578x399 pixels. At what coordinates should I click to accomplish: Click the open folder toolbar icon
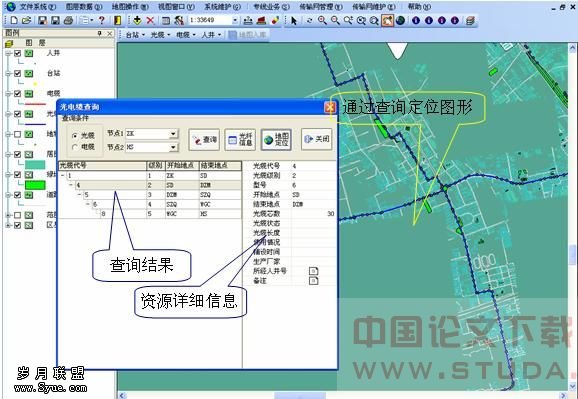(27, 20)
